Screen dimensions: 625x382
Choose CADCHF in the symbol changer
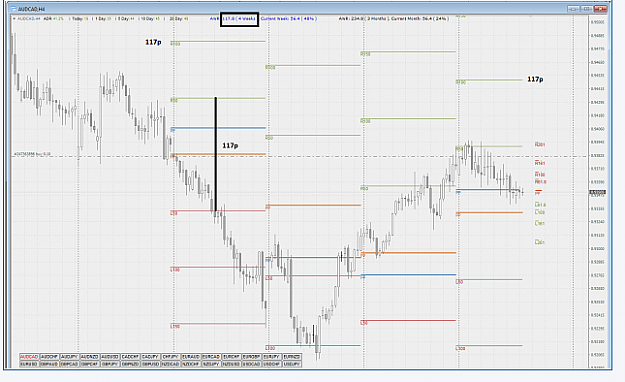[130, 356]
